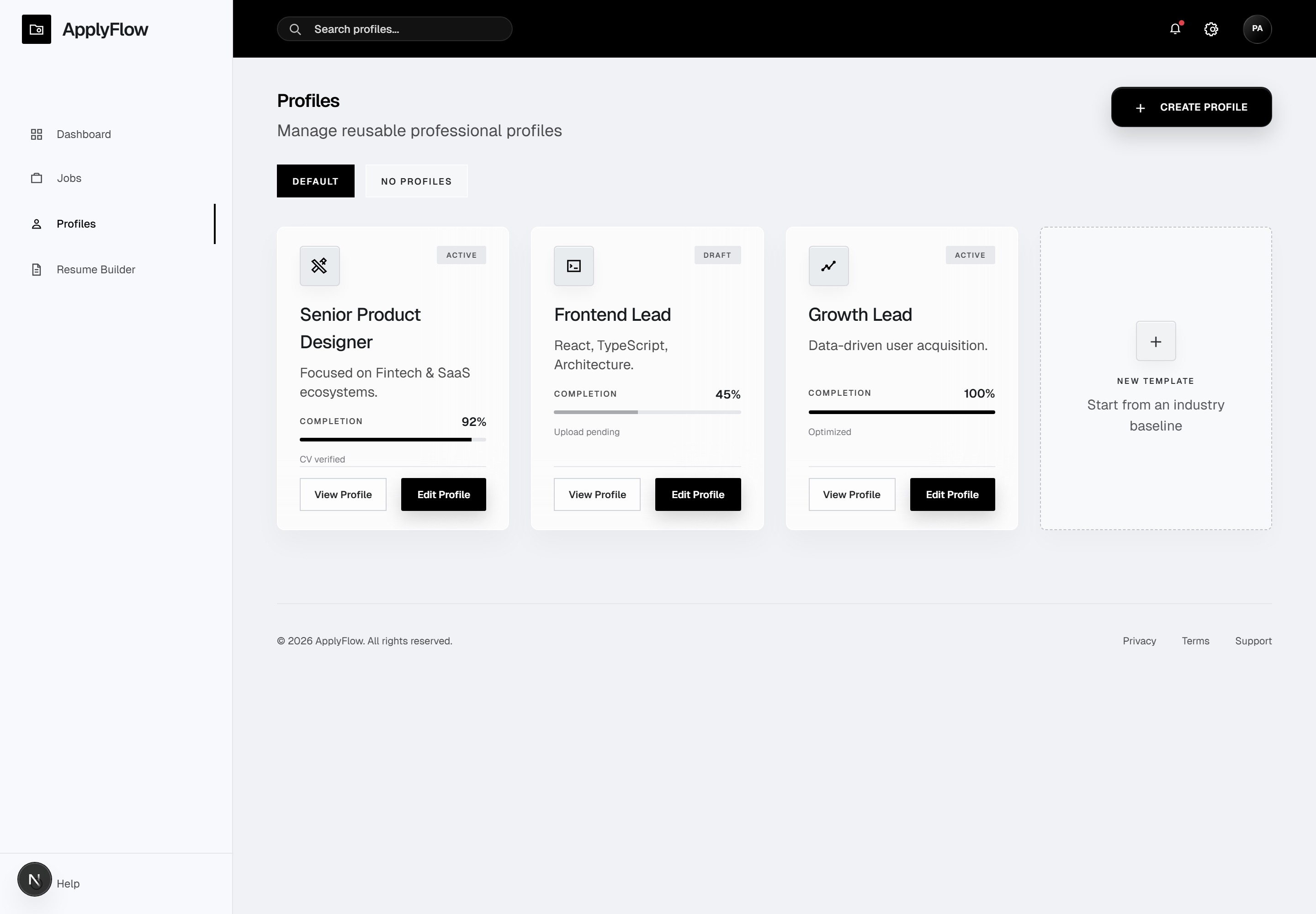Open the PA user avatar
The image size is (1316, 914).
1257,29
